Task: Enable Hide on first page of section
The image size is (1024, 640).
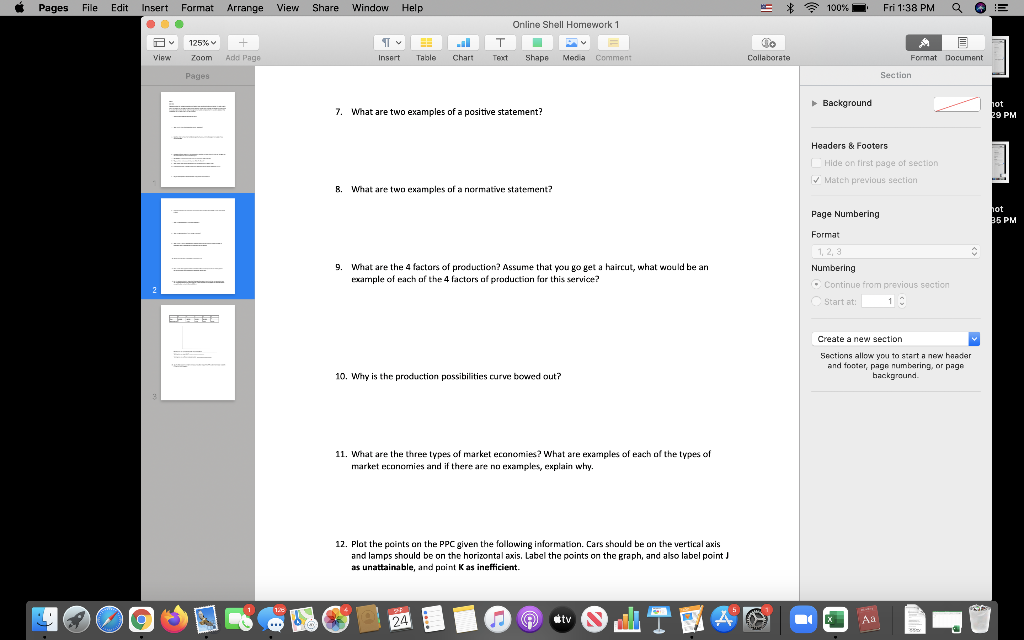Action: pos(817,162)
